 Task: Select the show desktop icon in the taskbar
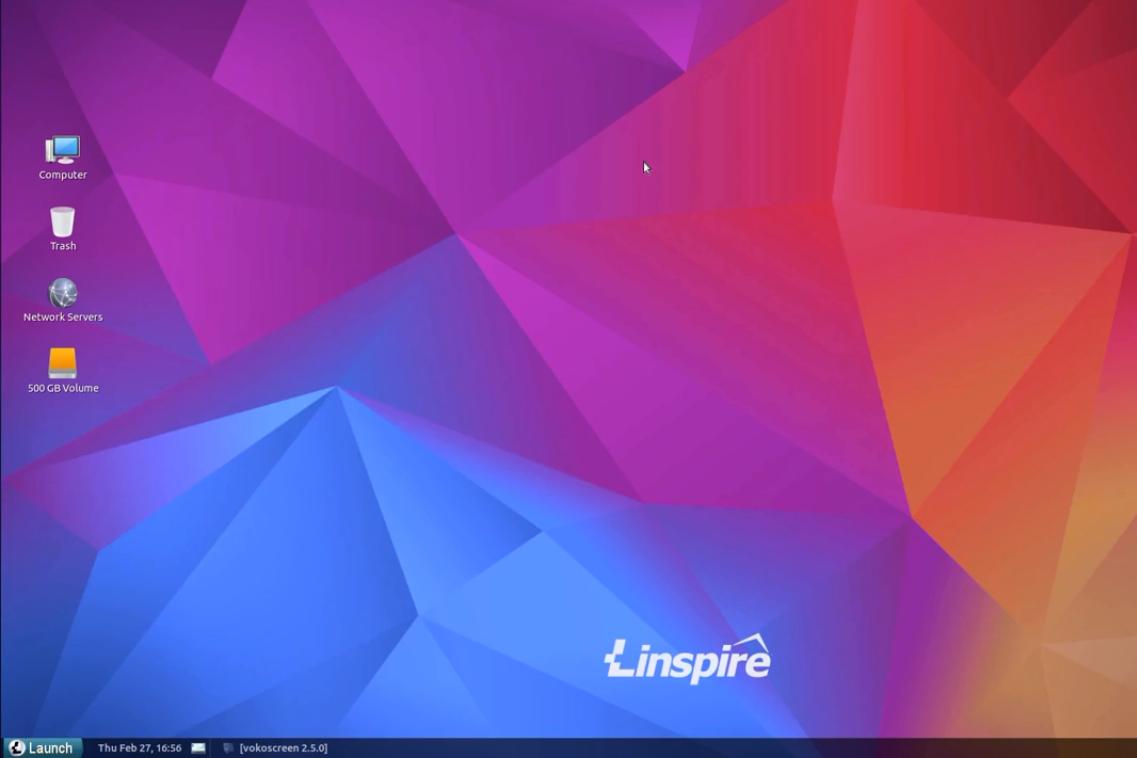[198, 747]
